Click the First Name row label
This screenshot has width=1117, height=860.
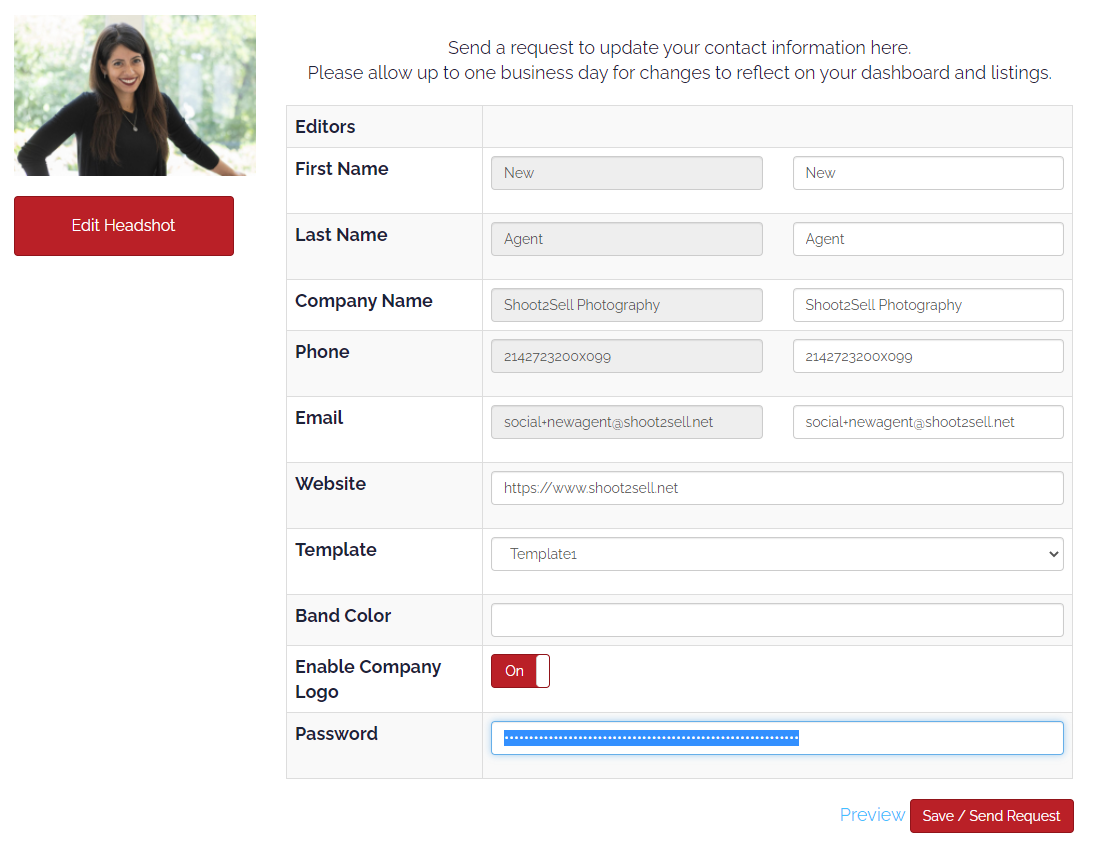pos(342,169)
